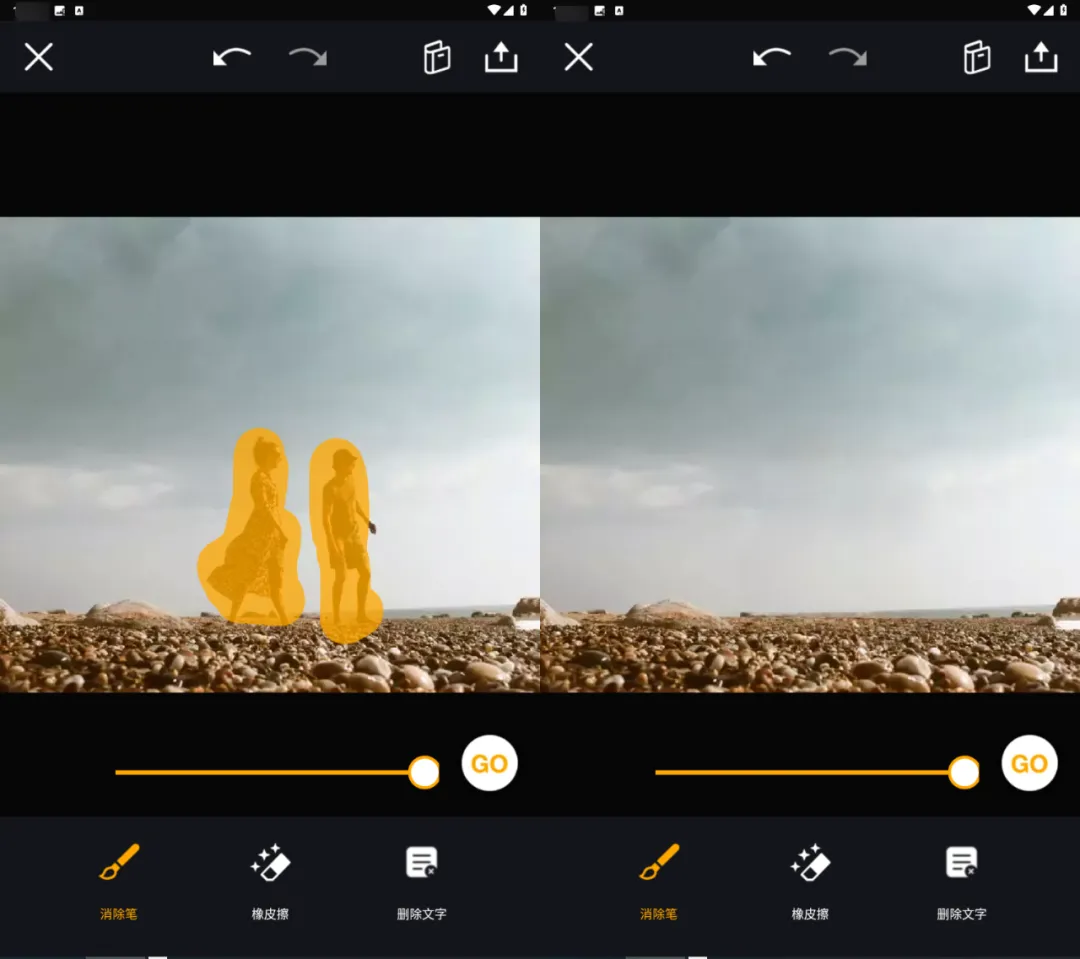The height and width of the screenshot is (959, 1080).
Task: Tap GO button below the cleaned photo
Action: click(1029, 763)
